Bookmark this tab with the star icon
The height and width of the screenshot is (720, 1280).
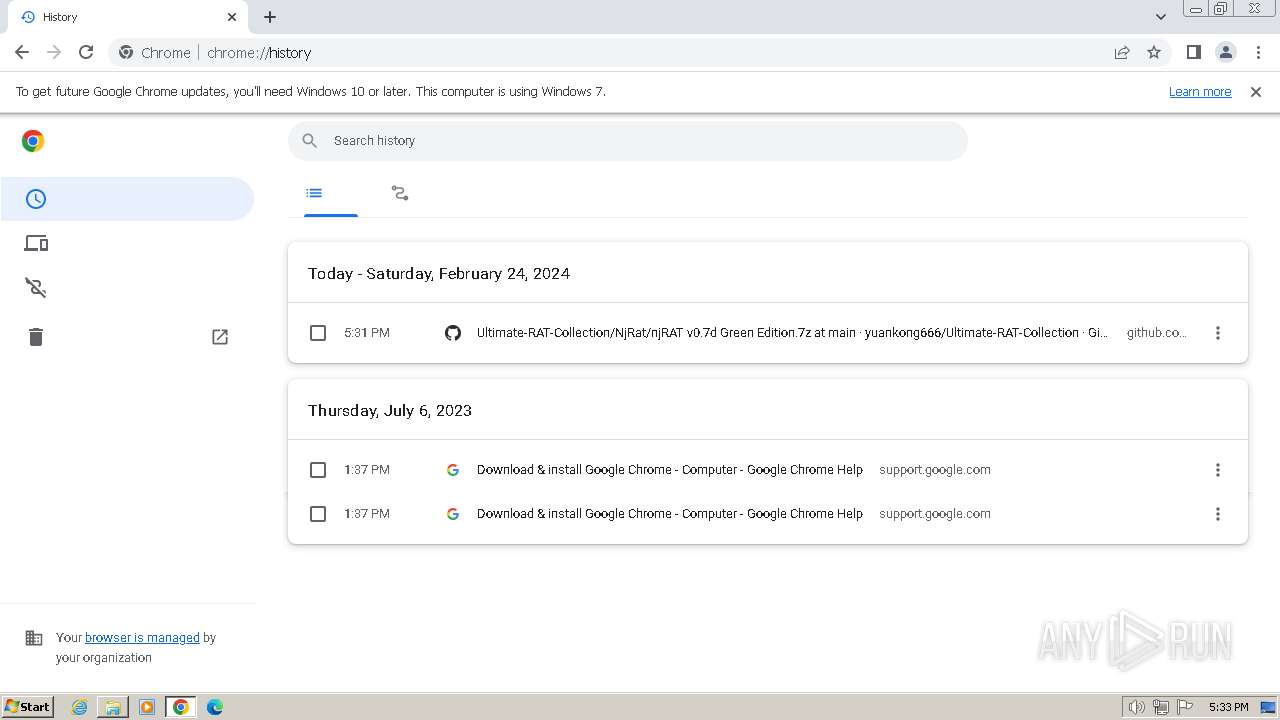[x=1154, y=53]
